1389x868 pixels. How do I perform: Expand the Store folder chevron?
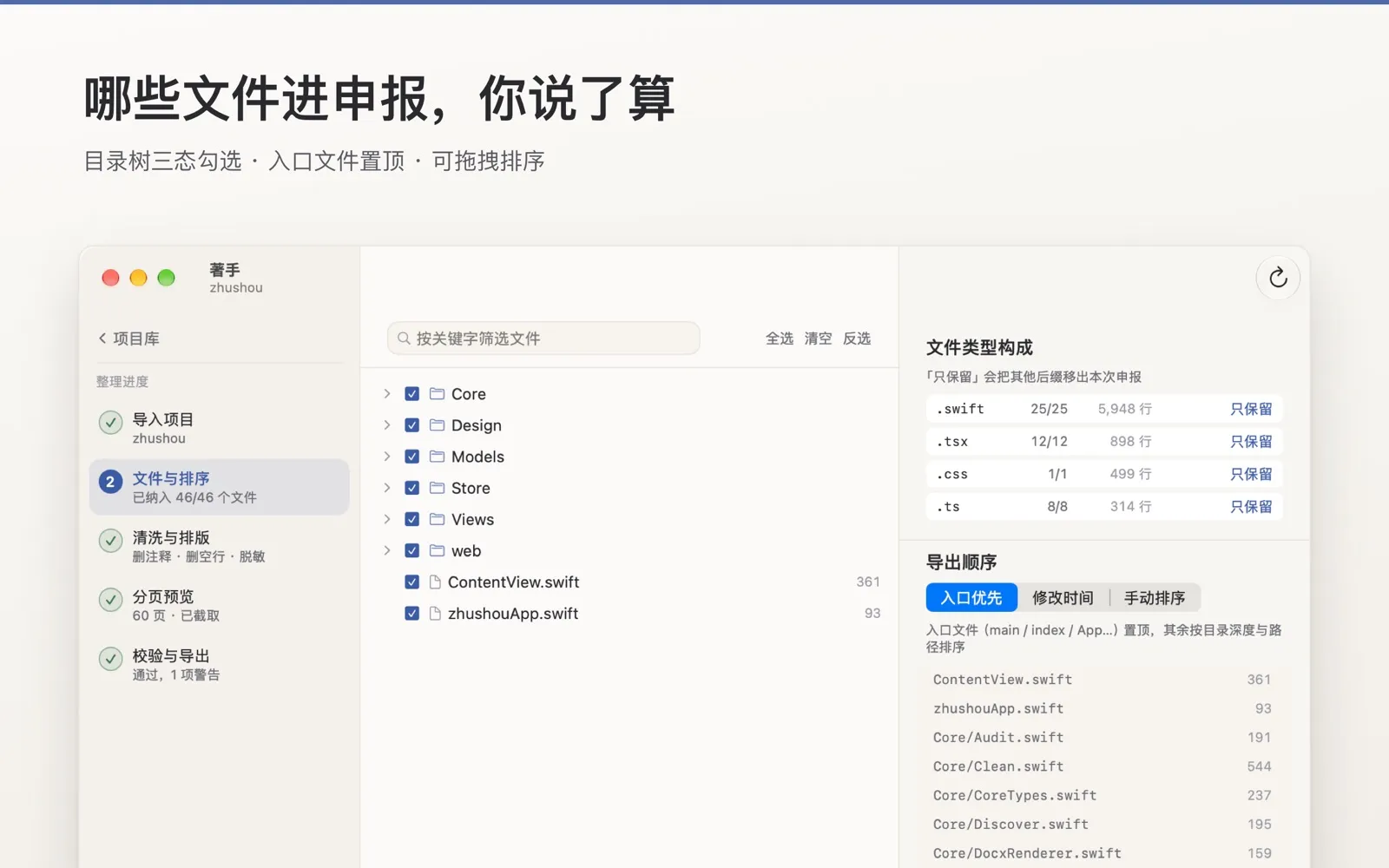click(x=387, y=488)
